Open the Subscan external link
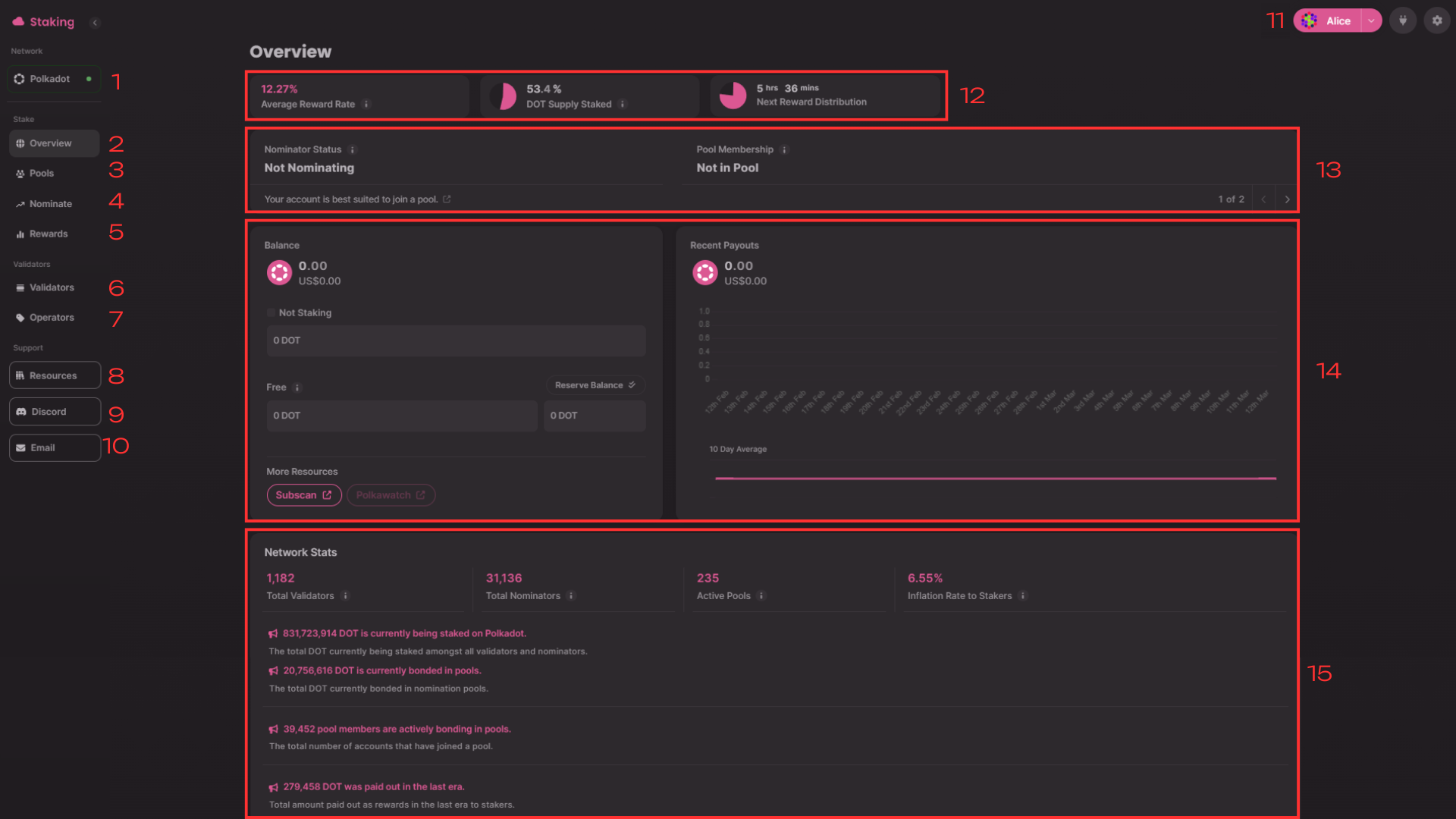The width and height of the screenshot is (1456, 819). (x=303, y=495)
